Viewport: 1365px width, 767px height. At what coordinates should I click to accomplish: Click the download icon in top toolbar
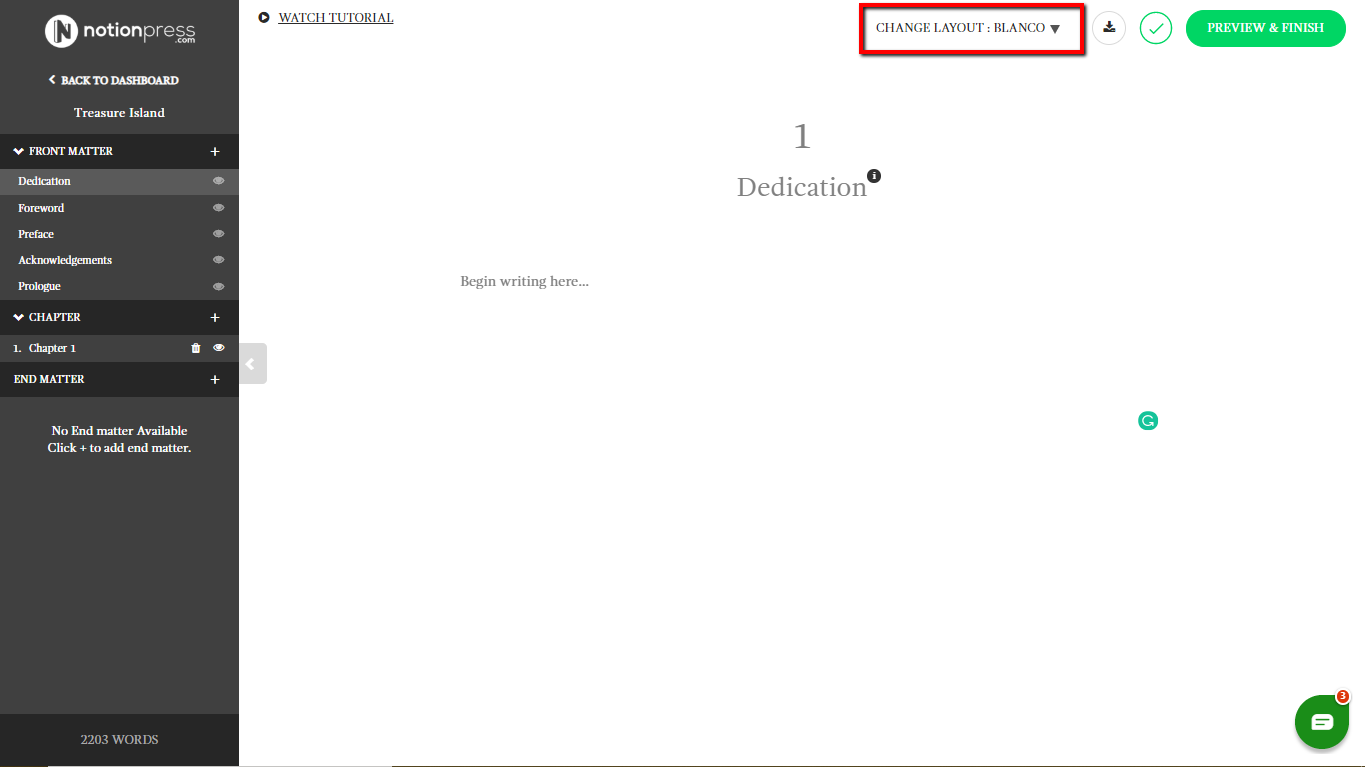[1109, 28]
